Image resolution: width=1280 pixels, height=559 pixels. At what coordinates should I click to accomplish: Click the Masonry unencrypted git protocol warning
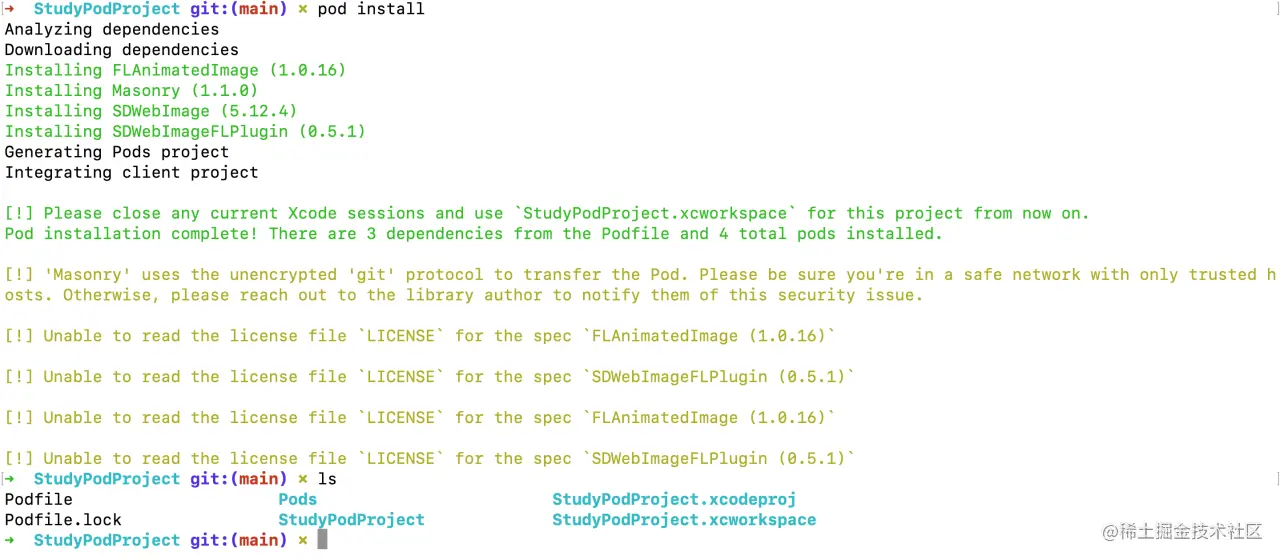(640, 285)
